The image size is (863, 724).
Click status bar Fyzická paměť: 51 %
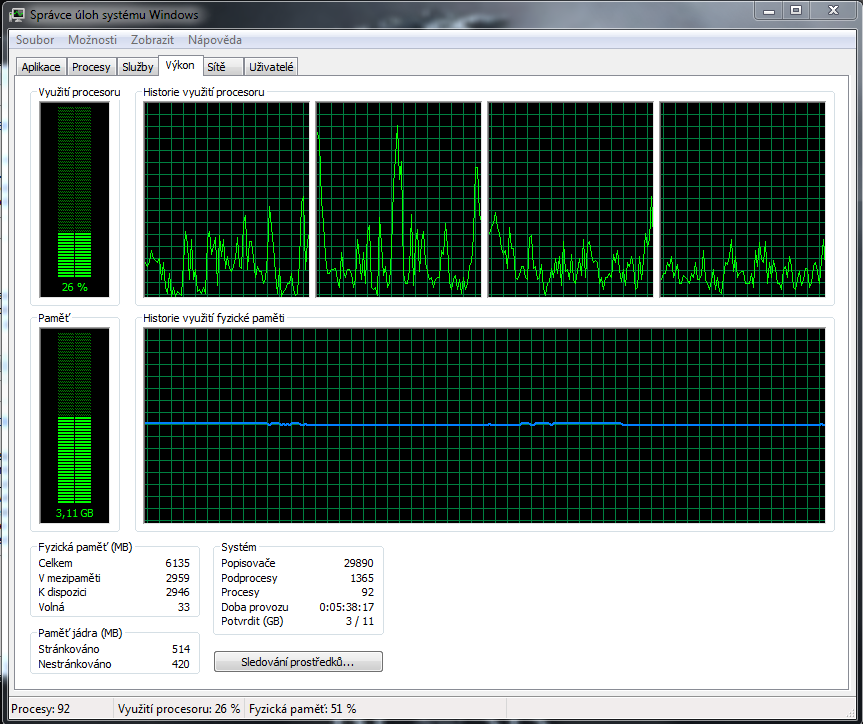pos(303,709)
